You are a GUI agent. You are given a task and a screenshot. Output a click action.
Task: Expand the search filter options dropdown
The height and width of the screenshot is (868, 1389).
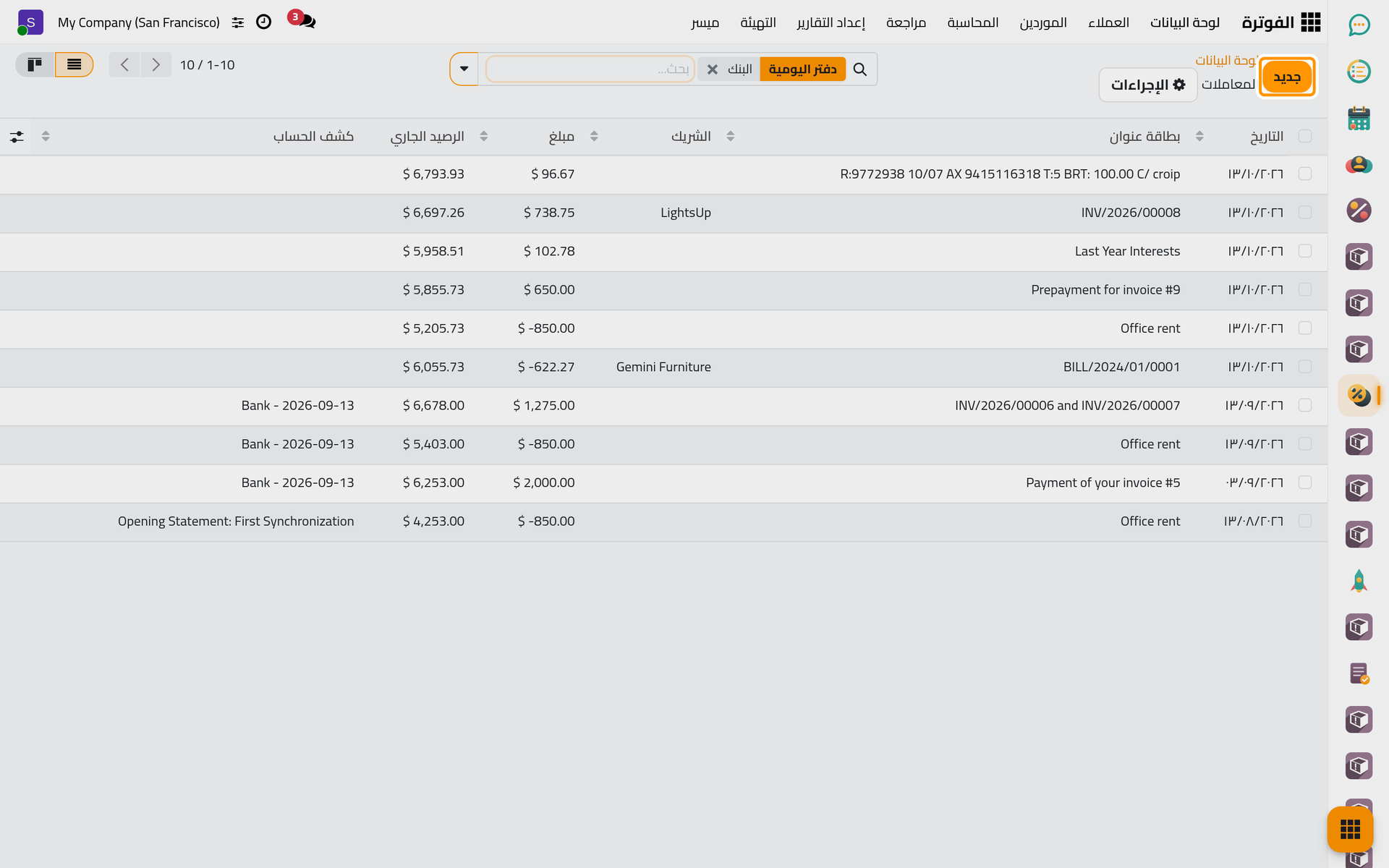point(464,69)
